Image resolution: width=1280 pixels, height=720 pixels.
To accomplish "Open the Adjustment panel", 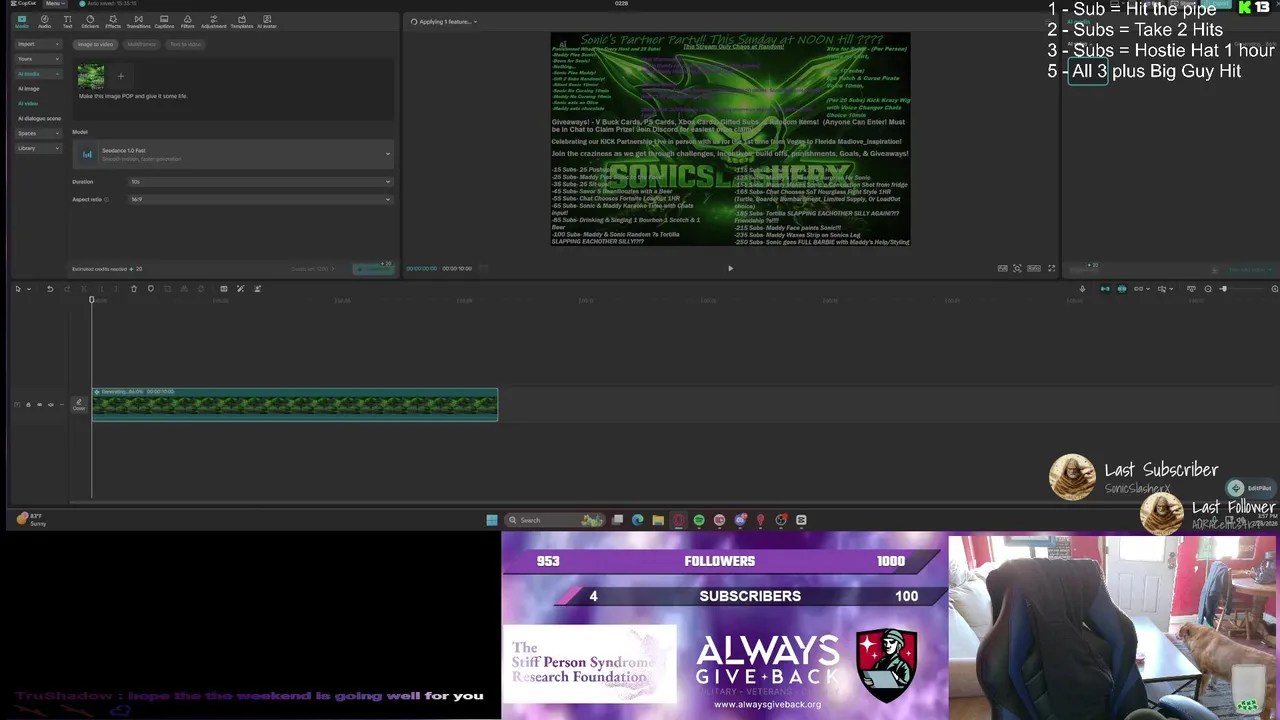I will [213, 21].
